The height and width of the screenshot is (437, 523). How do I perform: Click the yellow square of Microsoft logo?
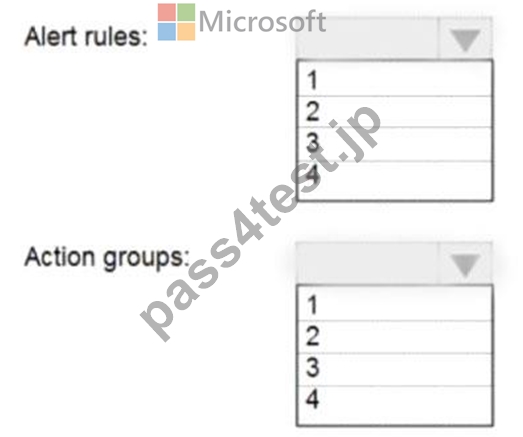[x=186, y=32]
